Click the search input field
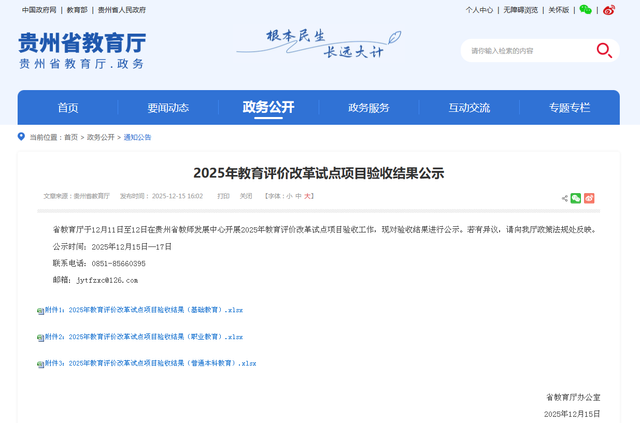The height and width of the screenshot is (423, 640). click(x=525, y=50)
